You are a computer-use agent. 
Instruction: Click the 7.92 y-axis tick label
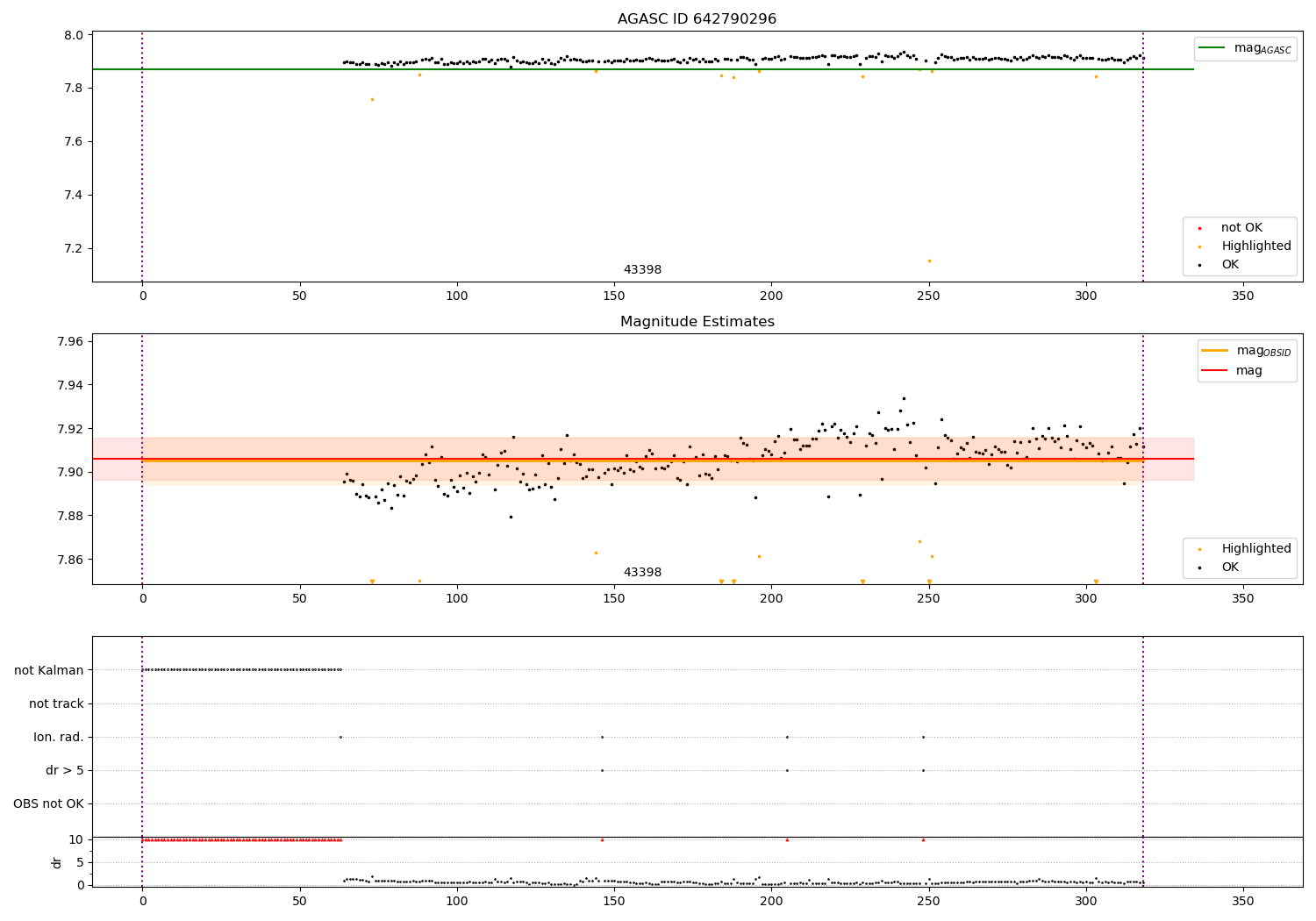coord(70,429)
